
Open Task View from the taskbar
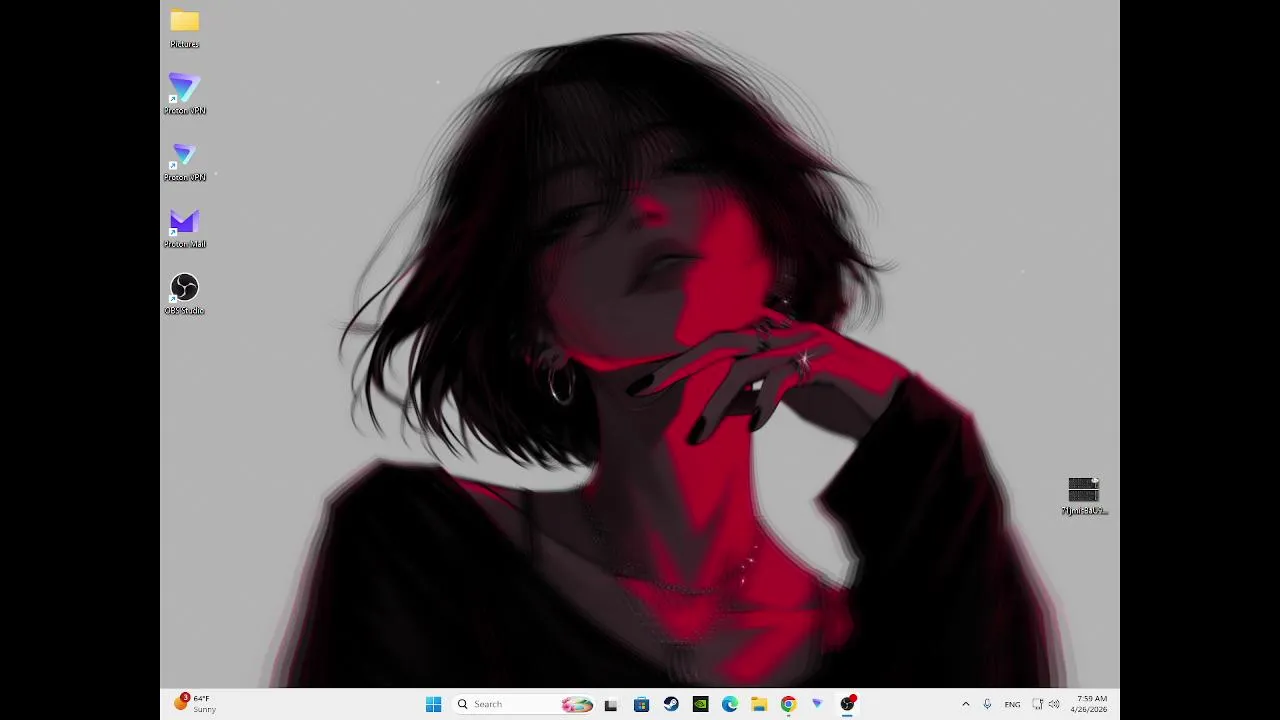[x=611, y=704]
